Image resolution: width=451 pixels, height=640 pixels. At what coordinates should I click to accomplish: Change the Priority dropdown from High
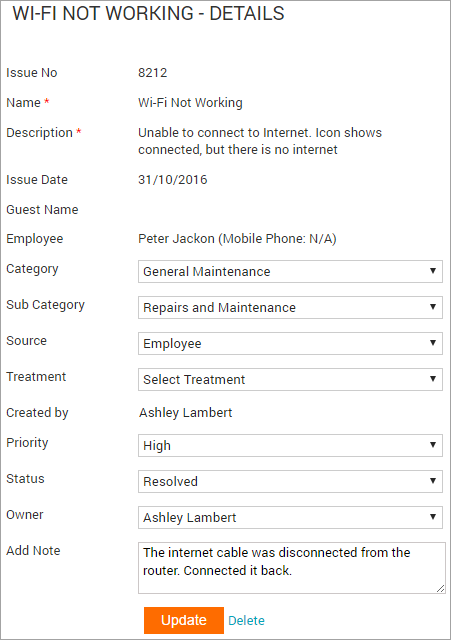click(x=290, y=445)
